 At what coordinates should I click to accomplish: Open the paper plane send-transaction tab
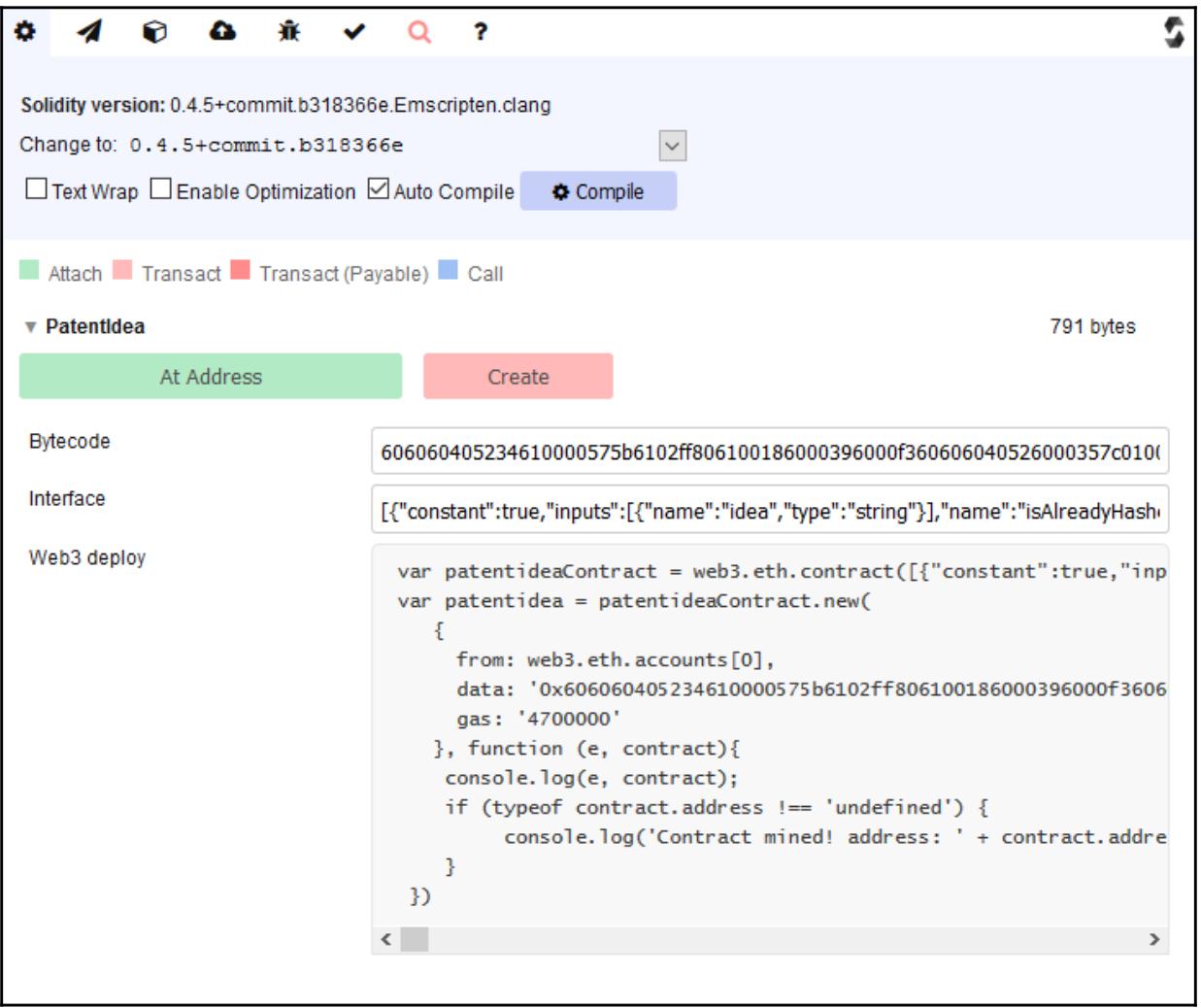(89, 32)
